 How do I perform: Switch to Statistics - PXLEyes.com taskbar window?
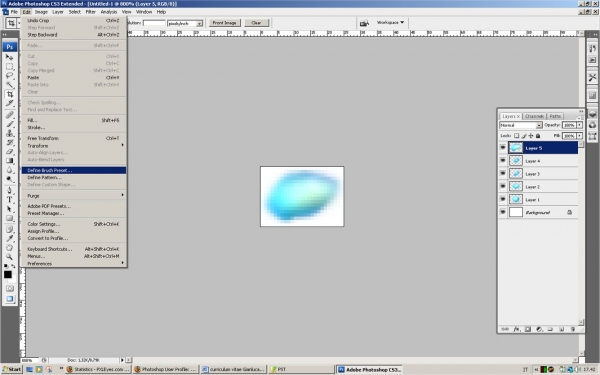pos(98,369)
